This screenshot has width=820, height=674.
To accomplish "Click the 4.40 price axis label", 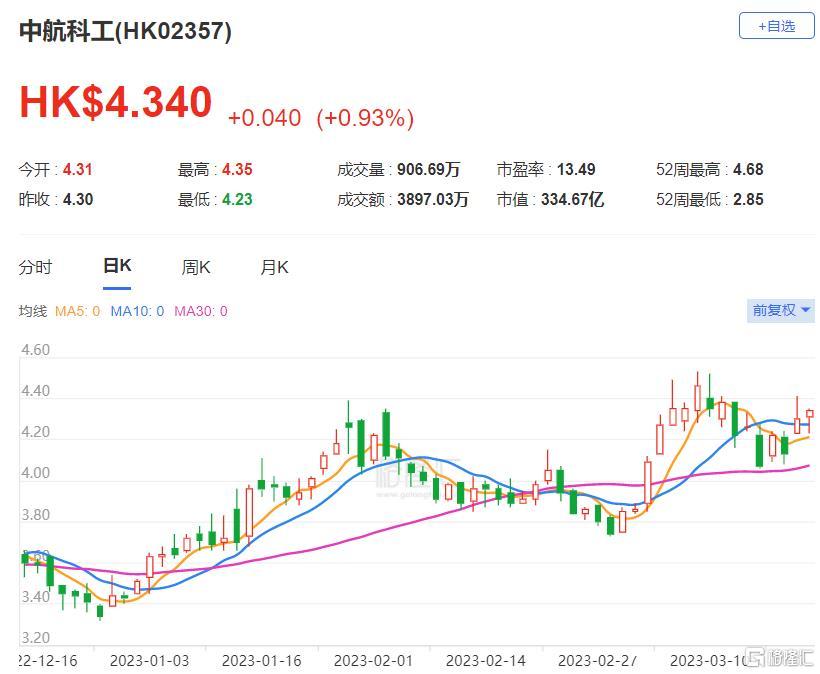I will tap(36, 391).
